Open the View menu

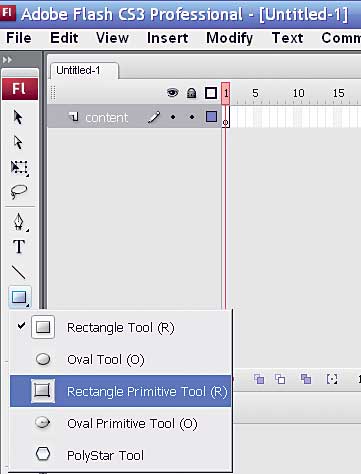(x=112, y=38)
